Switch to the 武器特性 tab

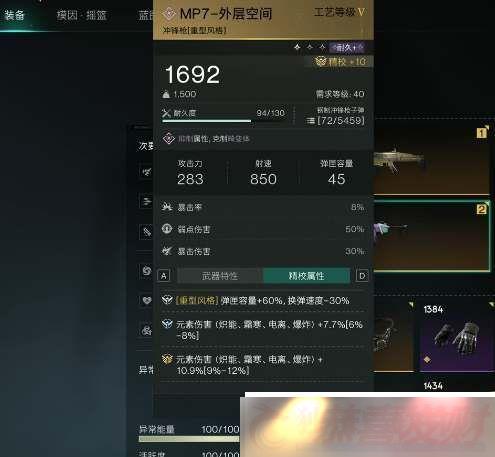point(220,276)
